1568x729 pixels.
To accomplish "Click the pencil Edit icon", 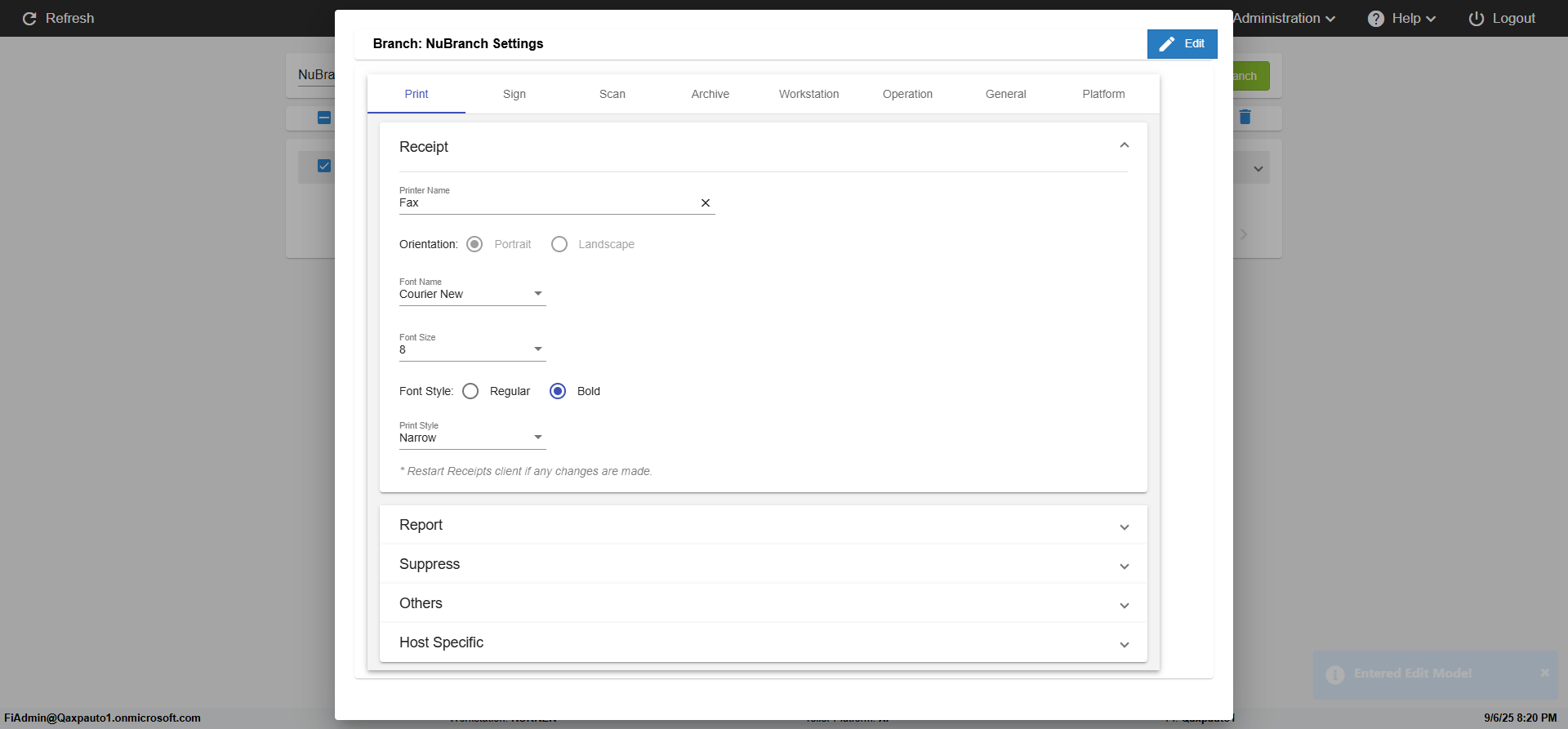I will (x=1167, y=44).
